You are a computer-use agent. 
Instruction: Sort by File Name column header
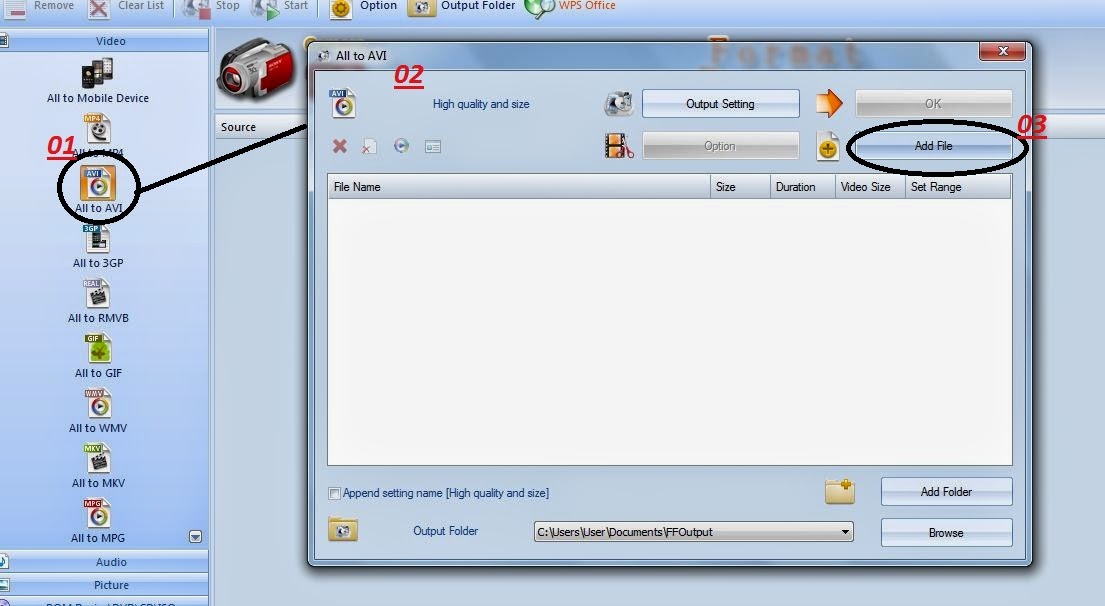519,187
